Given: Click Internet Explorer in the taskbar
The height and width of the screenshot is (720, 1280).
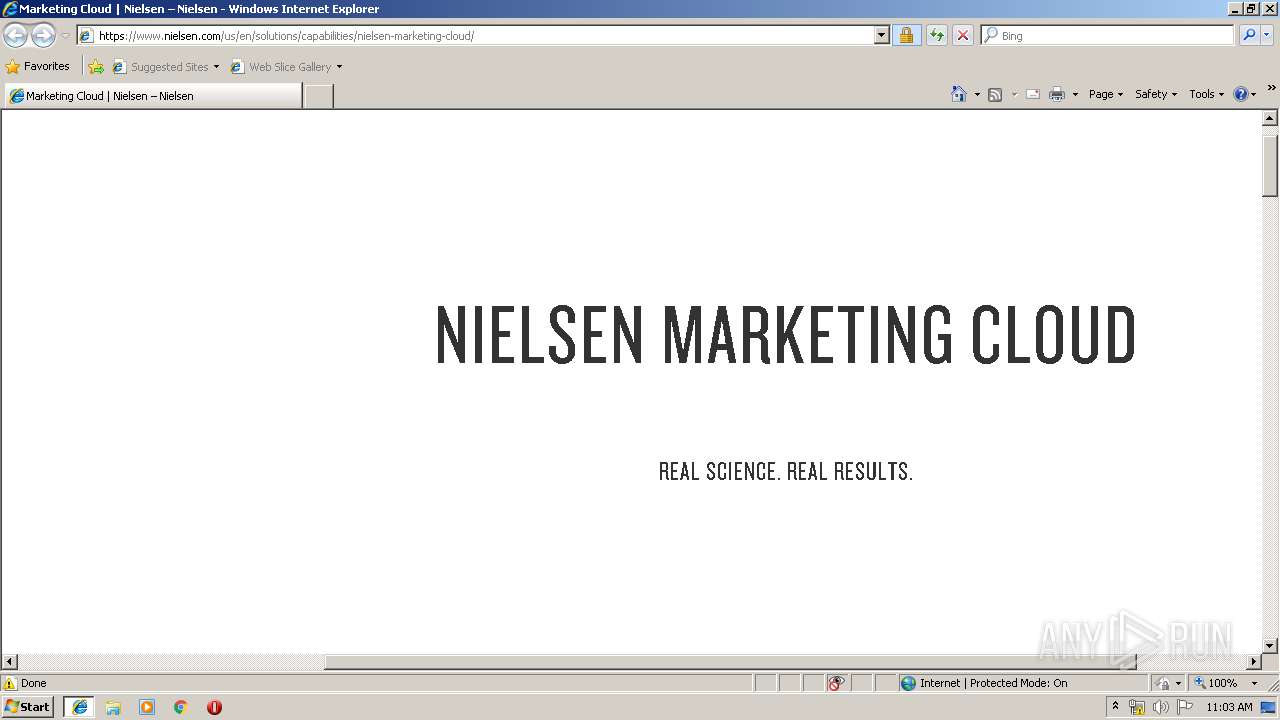Looking at the screenshot, I should click(80, 707).
